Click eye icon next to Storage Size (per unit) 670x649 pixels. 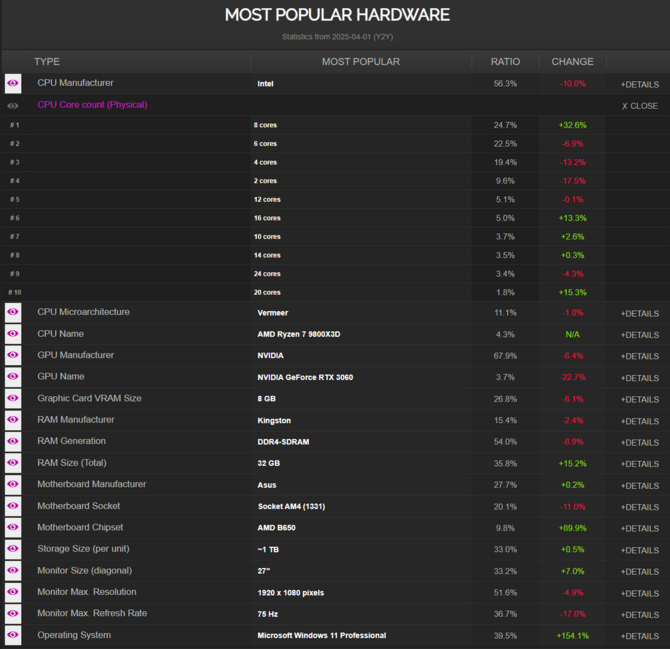click(x=13, y=549)
